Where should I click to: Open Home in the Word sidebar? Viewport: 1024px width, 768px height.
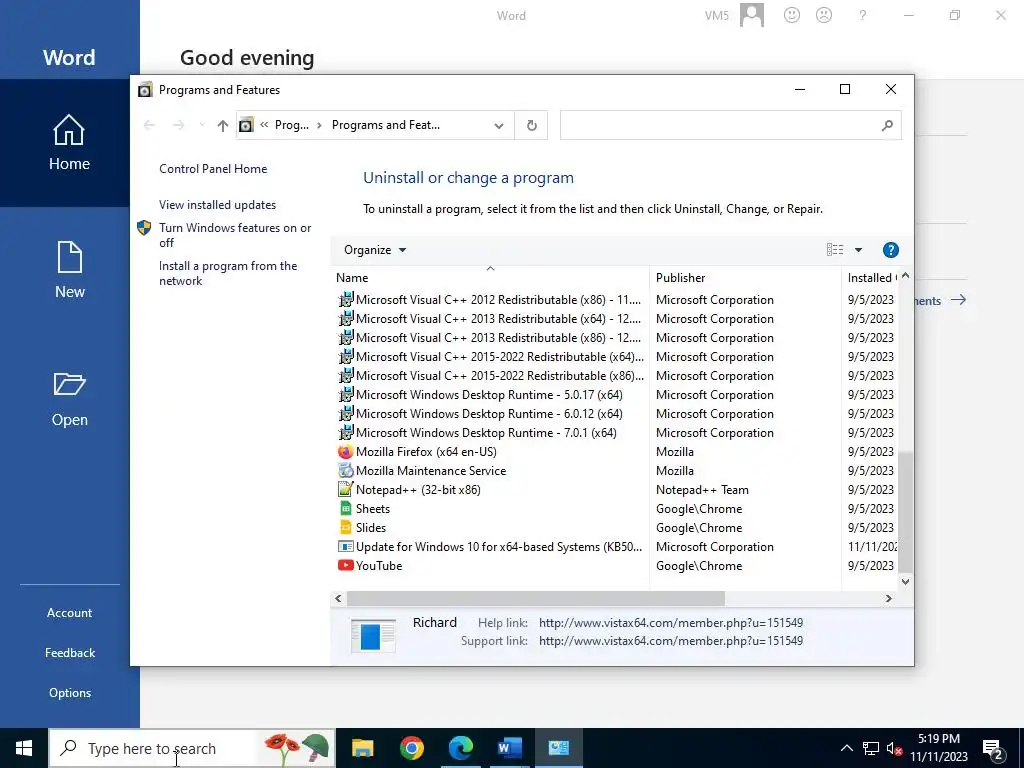click(69, 143)
